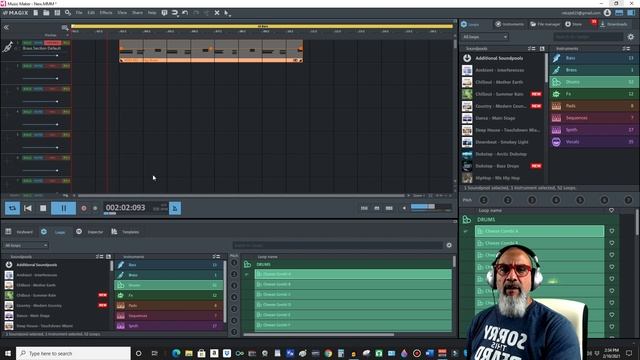This screenshot has width=640, height=360.
Task: Click the trumpet instrument icon on track 1
Action: [8, 47]
